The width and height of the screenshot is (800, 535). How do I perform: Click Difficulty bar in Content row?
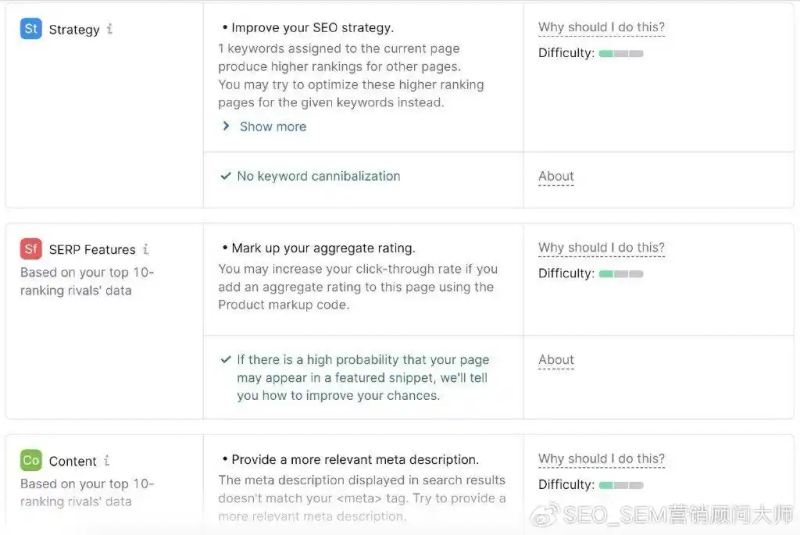coord(621,484)
